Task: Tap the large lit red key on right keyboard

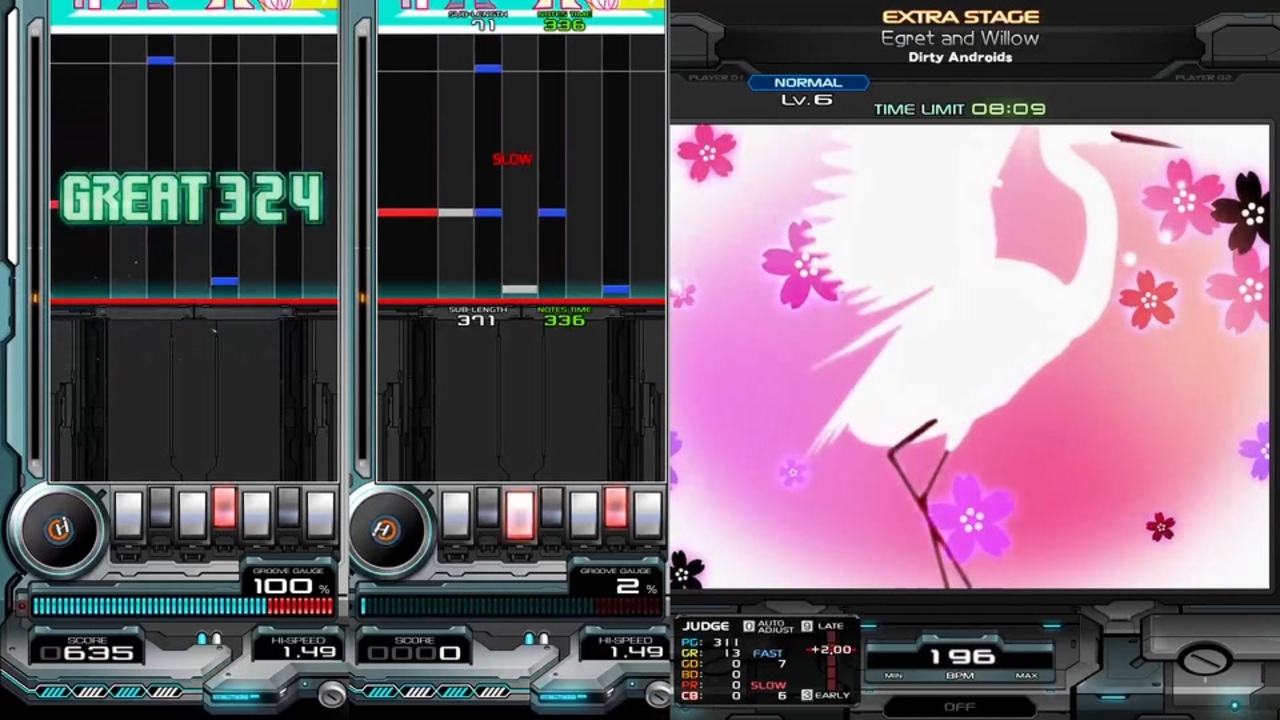Action: click(x=520, y=514)
